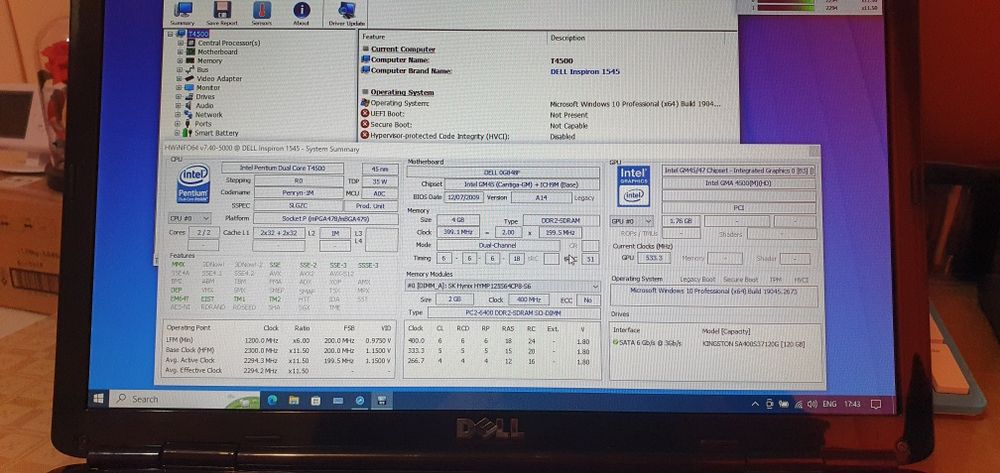This screenshot has height=473, width=1000.
Task: Open the Windows Start button
Action: click(x=98, y=399)
